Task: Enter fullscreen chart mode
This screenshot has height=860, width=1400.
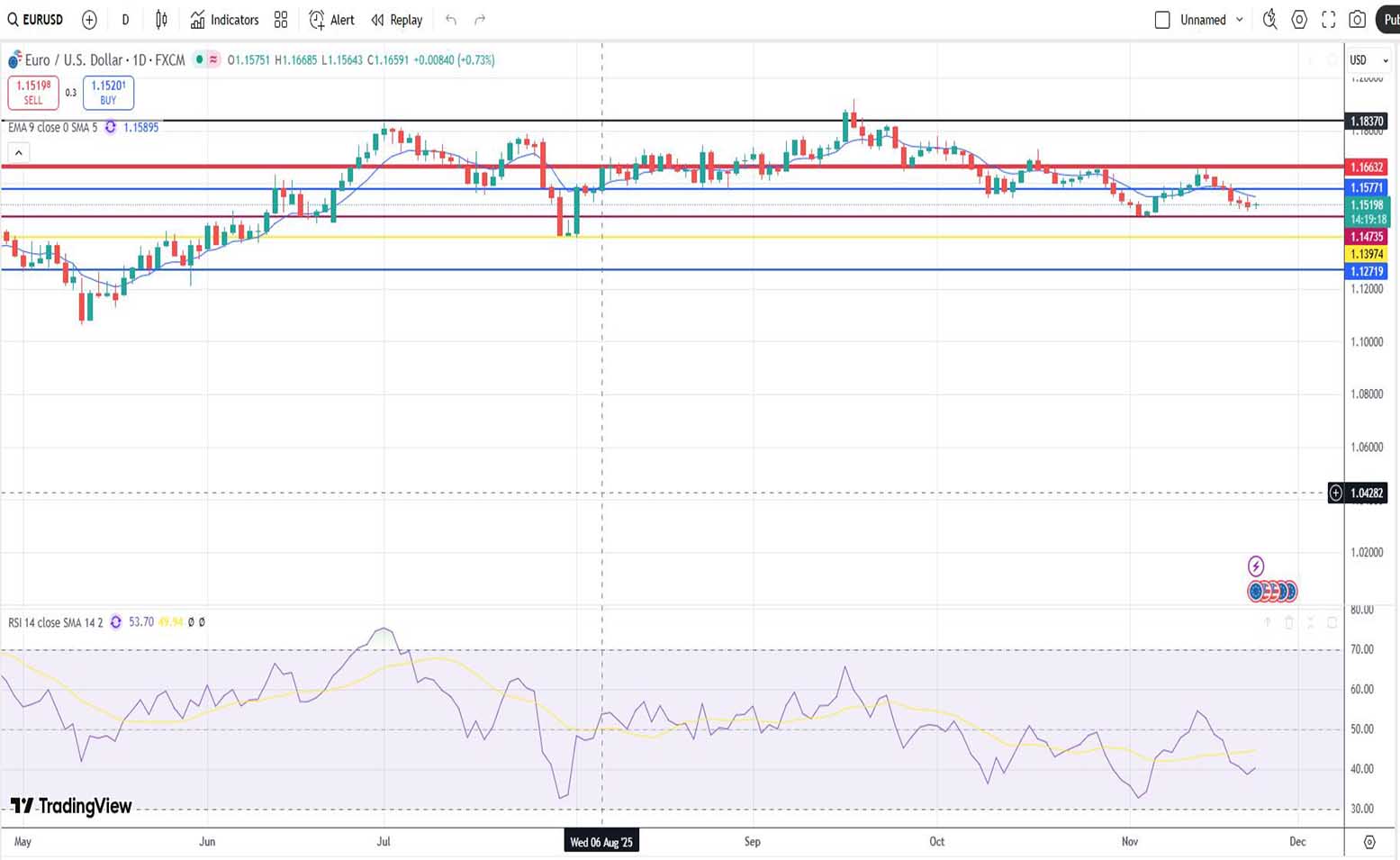Action: 1328,20
